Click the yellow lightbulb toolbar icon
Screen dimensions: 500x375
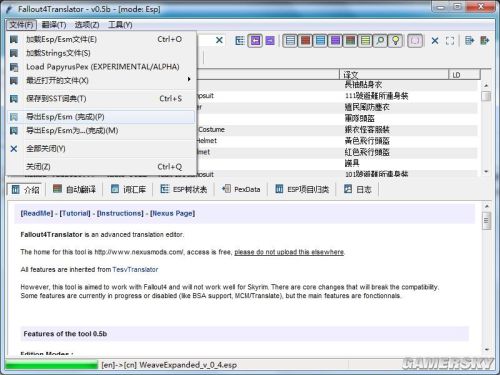[x=396, y=41]
